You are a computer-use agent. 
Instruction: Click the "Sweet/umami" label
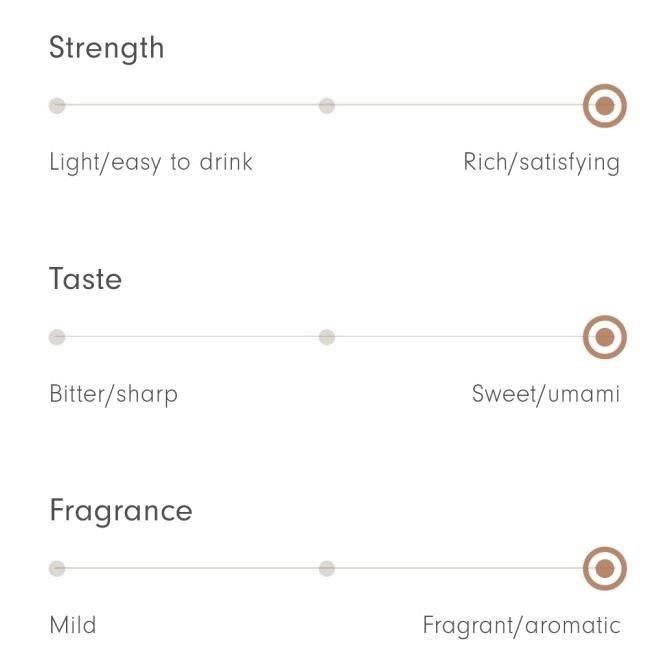pos(545,394)
